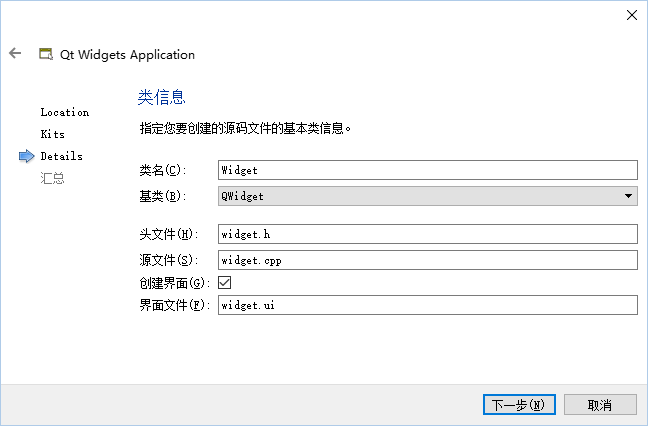The width and height of the screenshot is (648, 426).
Task: Click the 类信息 heading
Action: (x=162, y=97)
